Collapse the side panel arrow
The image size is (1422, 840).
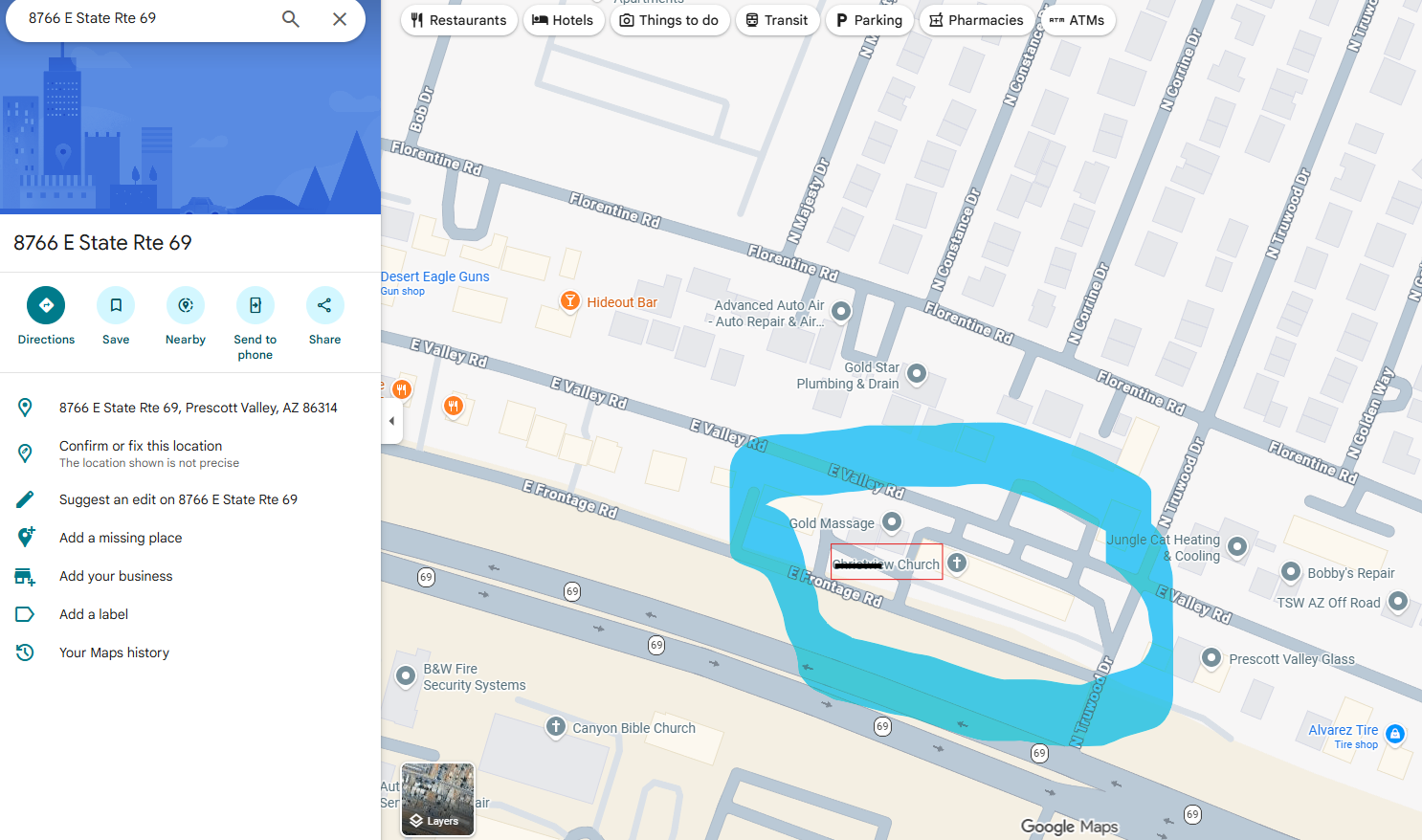[x=391, y=421]
